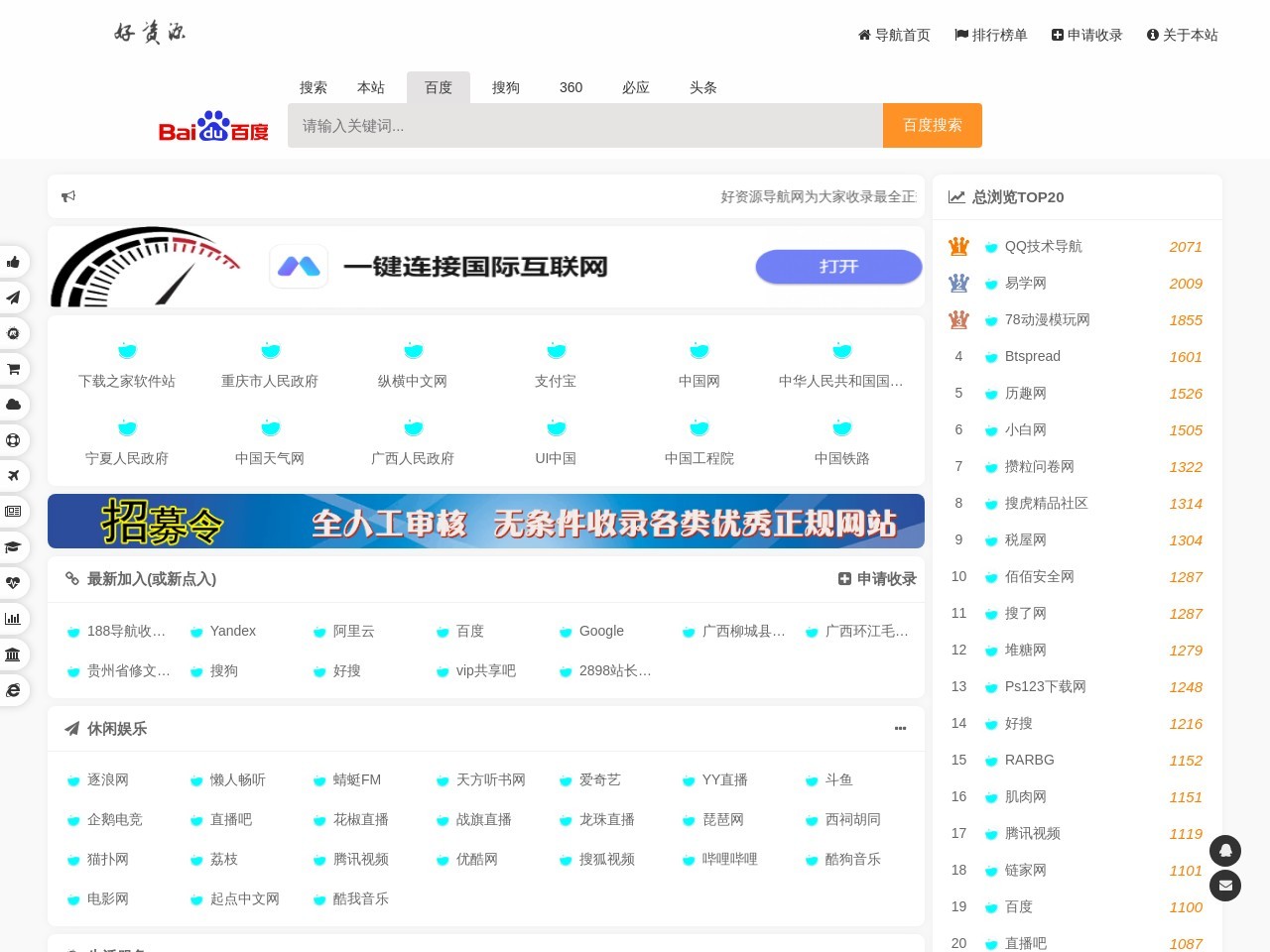Click the bank/institution category icon

(14, 654)
